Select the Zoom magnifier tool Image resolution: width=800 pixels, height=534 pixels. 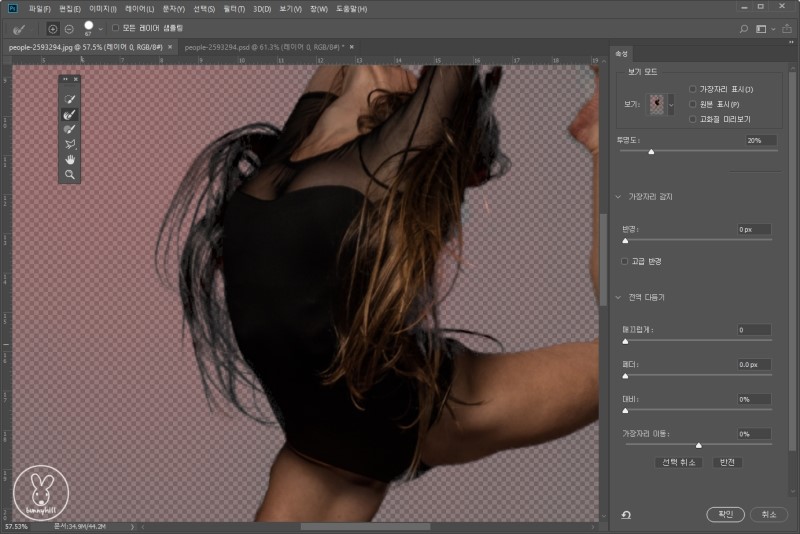point(70,174)
